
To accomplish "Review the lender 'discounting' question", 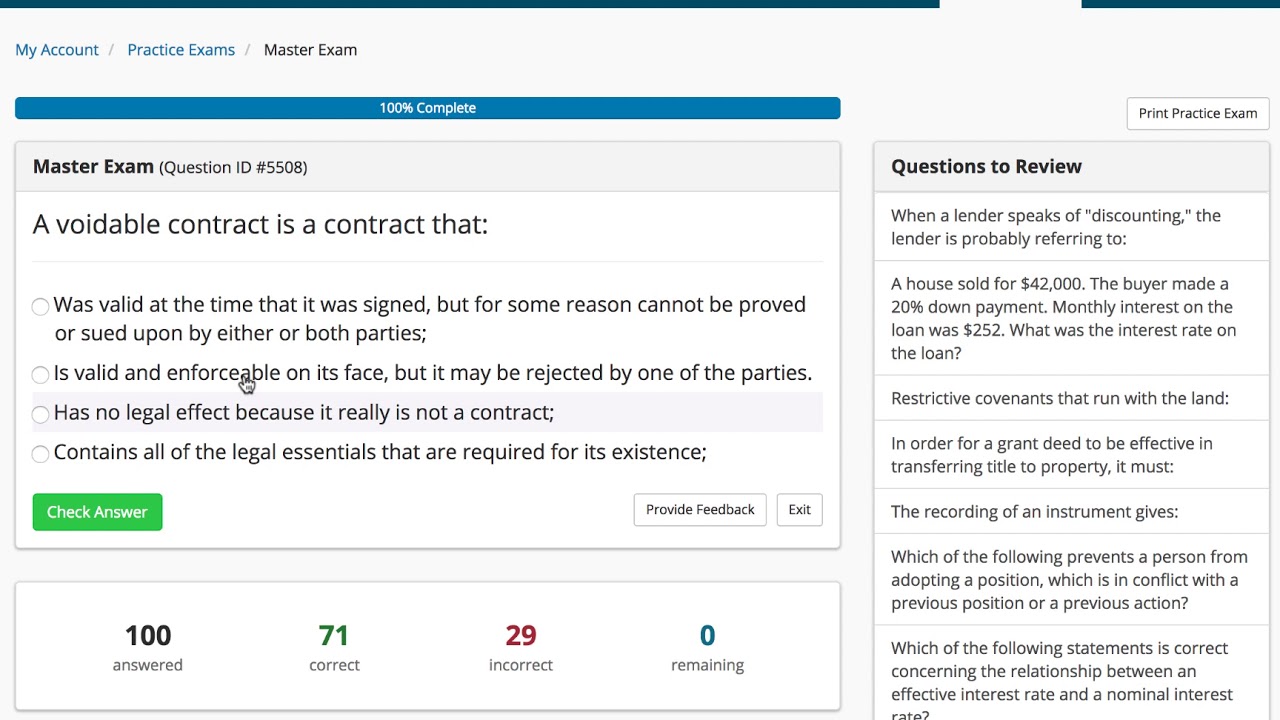I will (1055, 227).
